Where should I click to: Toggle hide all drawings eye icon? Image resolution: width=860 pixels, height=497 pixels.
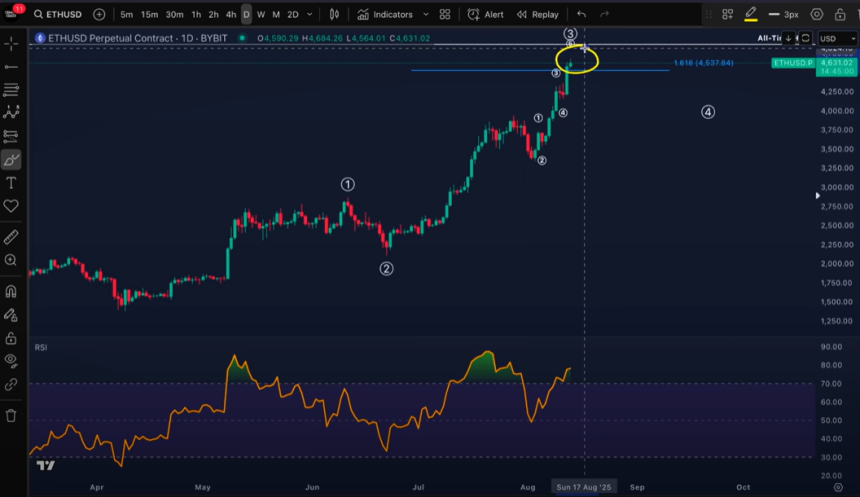coord(11,360)
